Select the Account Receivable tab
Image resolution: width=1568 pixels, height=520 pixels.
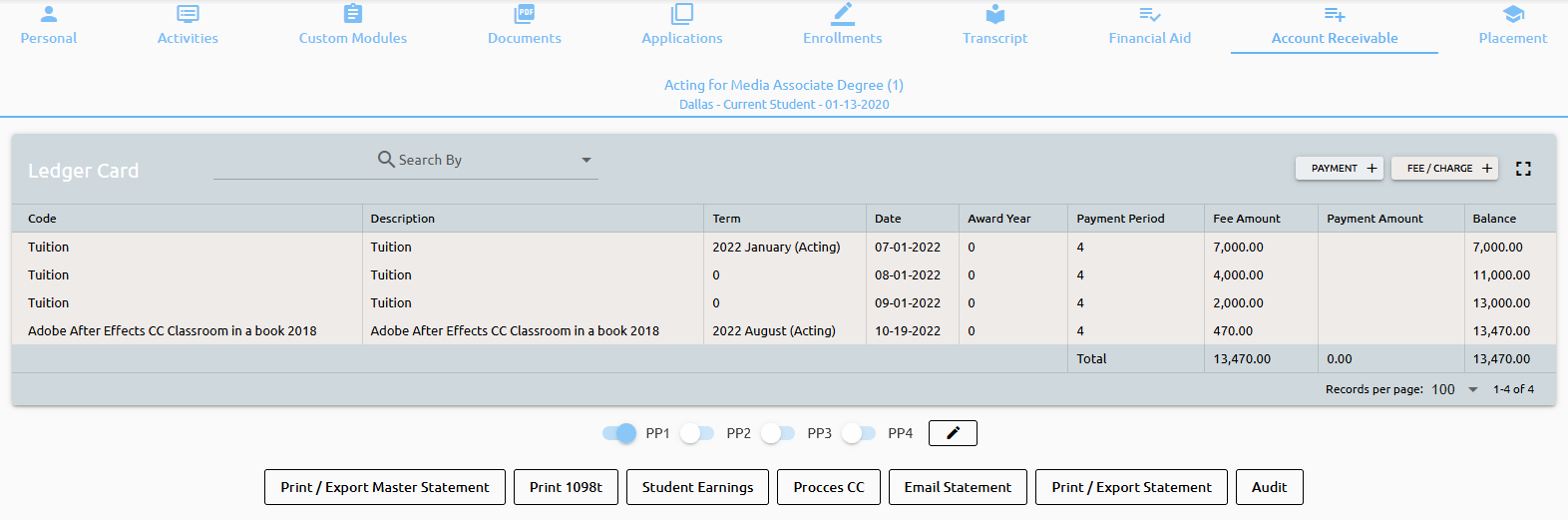point(1334,27)
